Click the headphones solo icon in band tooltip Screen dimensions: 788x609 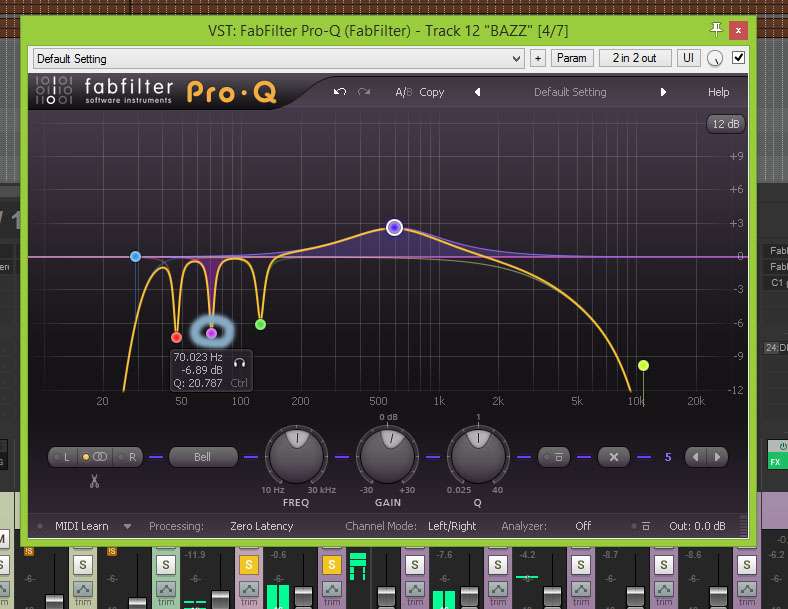[x=240, y=362]
